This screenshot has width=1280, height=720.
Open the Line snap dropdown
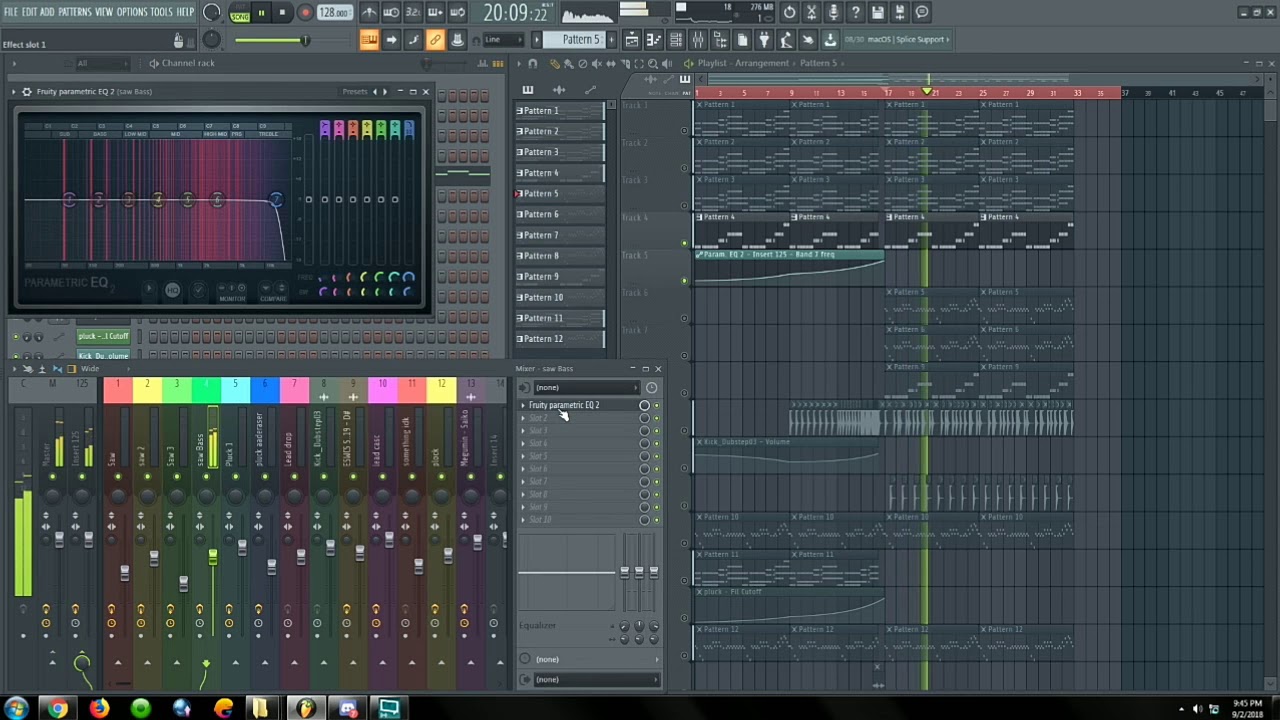pos(503,40)
